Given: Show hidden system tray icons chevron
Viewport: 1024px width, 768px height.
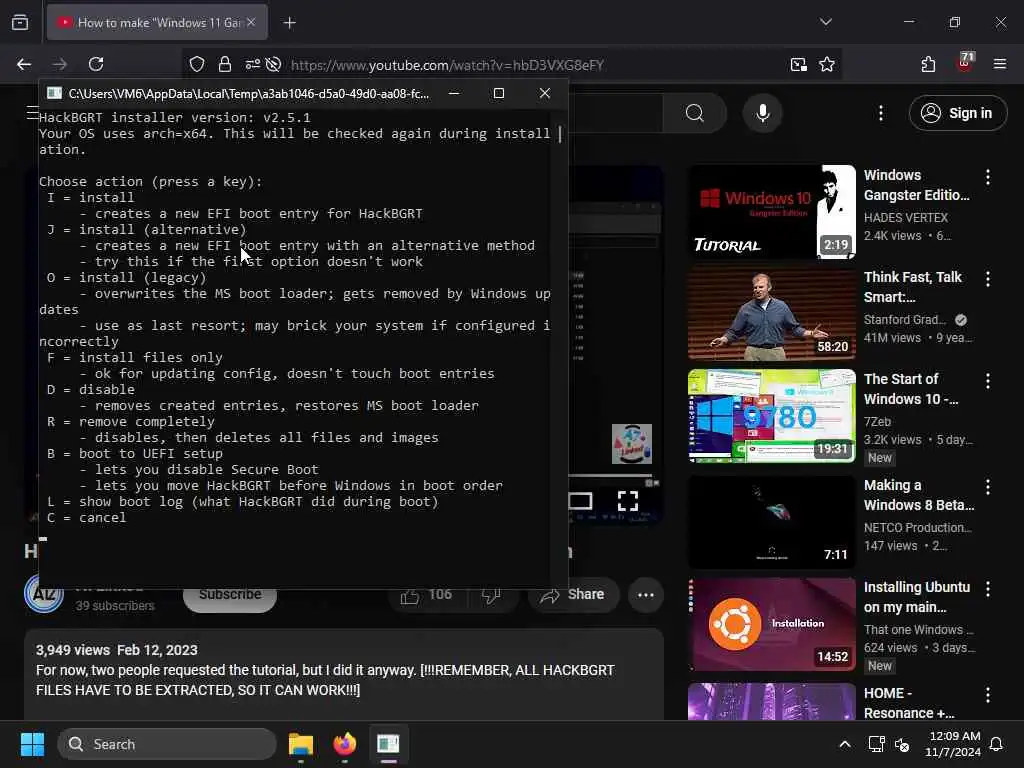Looking at the screenshot, I should coord(844,744).
